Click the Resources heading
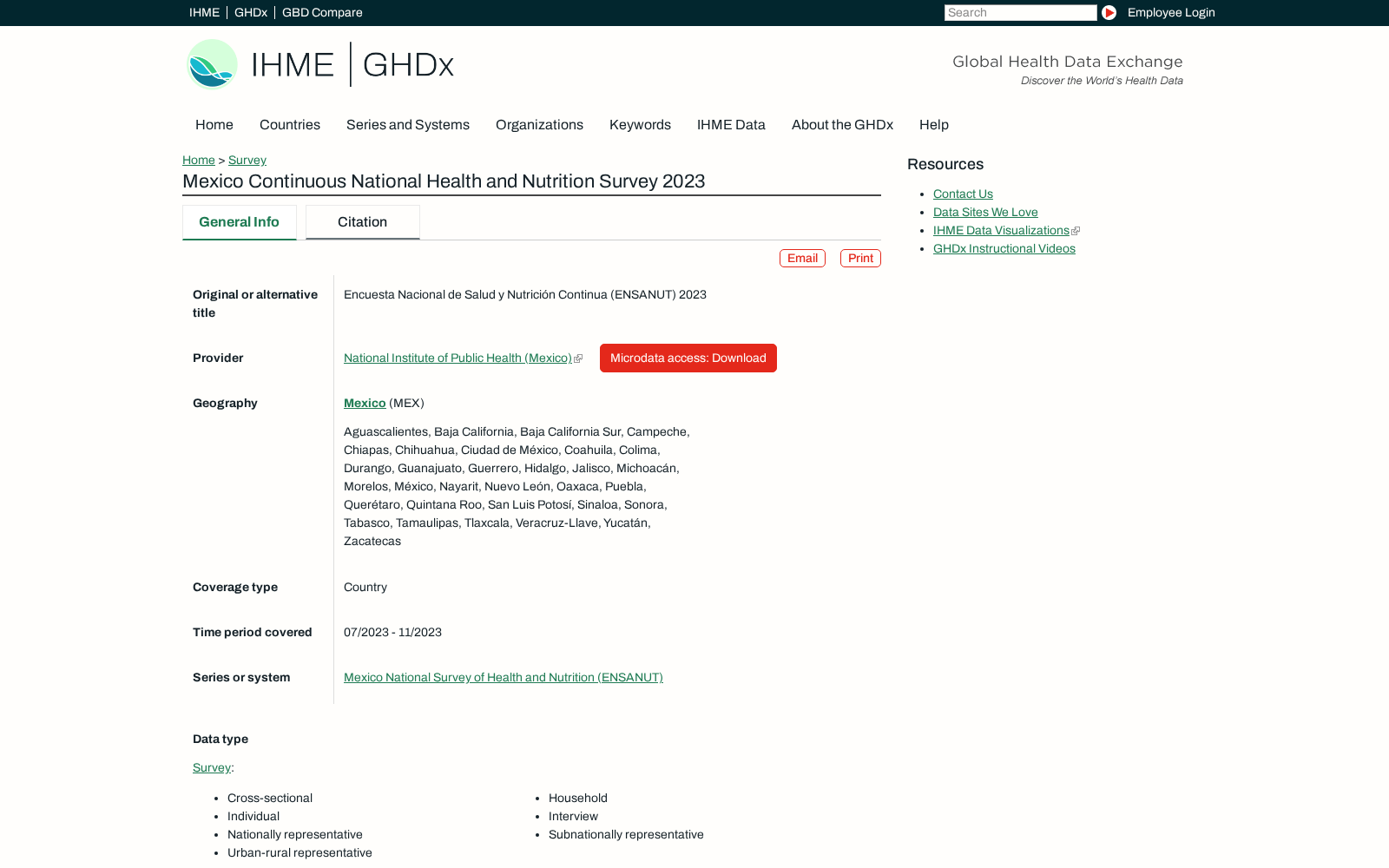The width and height of the screenshot is (1389, 868). (x=945, y=164)
